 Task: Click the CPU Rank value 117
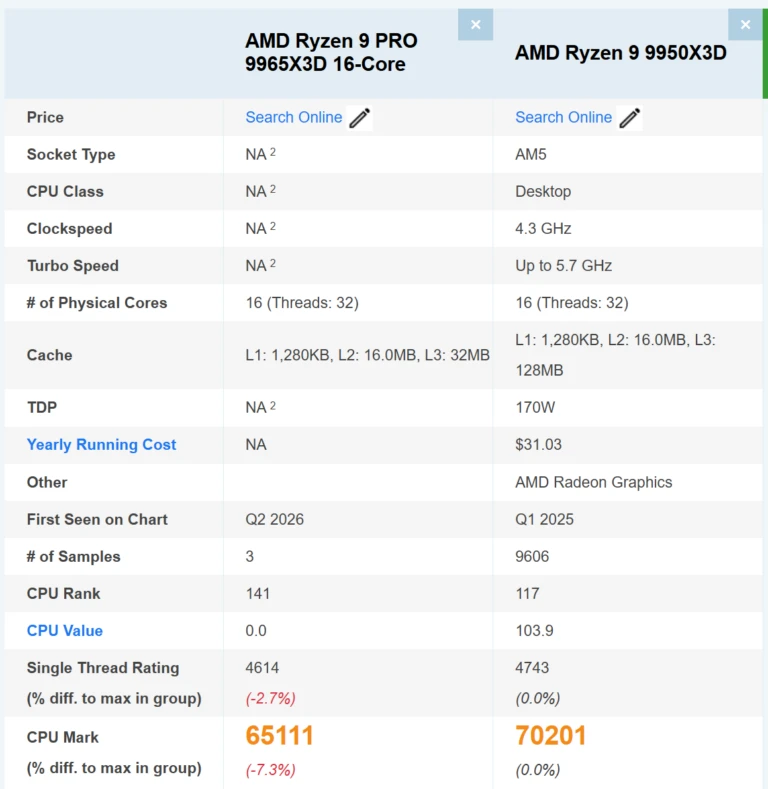(x=527, y=594)
